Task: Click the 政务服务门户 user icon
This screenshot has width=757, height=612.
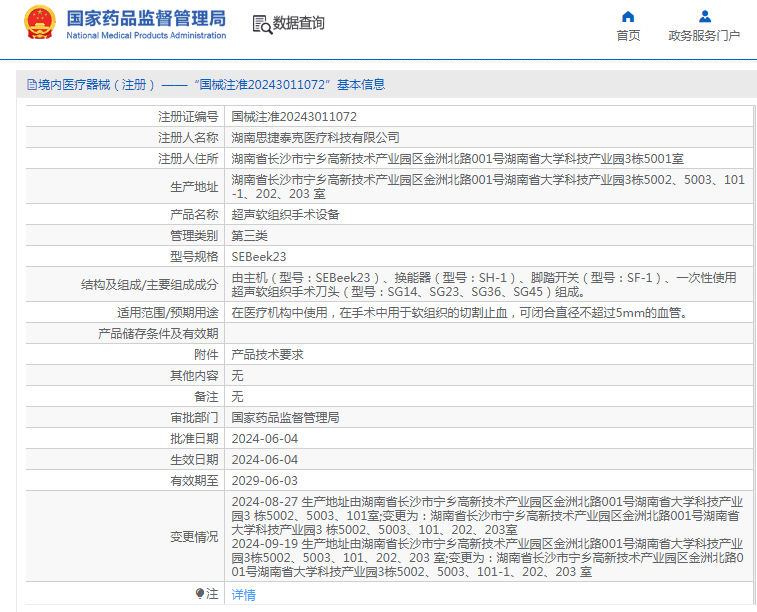Action: (705, 16)
